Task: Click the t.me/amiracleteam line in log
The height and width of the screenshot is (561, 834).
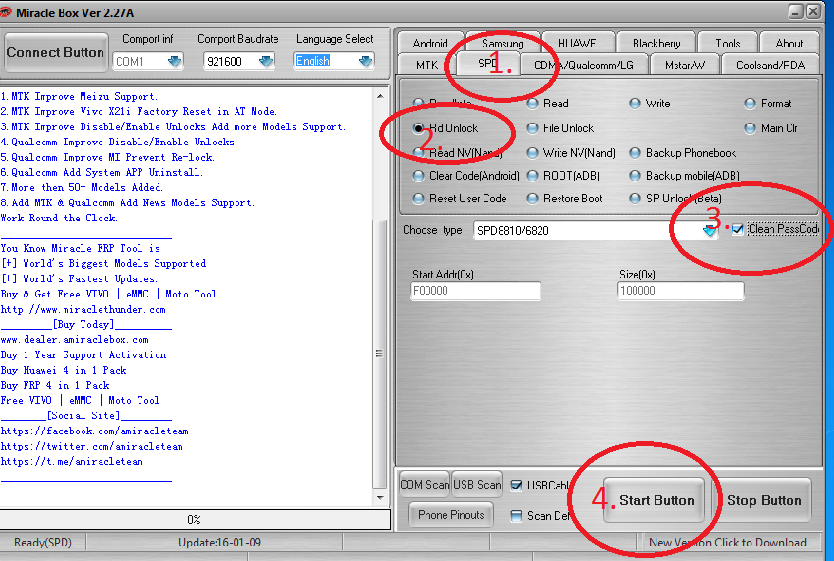Action: pyautogui.click(x=71, y=462)
